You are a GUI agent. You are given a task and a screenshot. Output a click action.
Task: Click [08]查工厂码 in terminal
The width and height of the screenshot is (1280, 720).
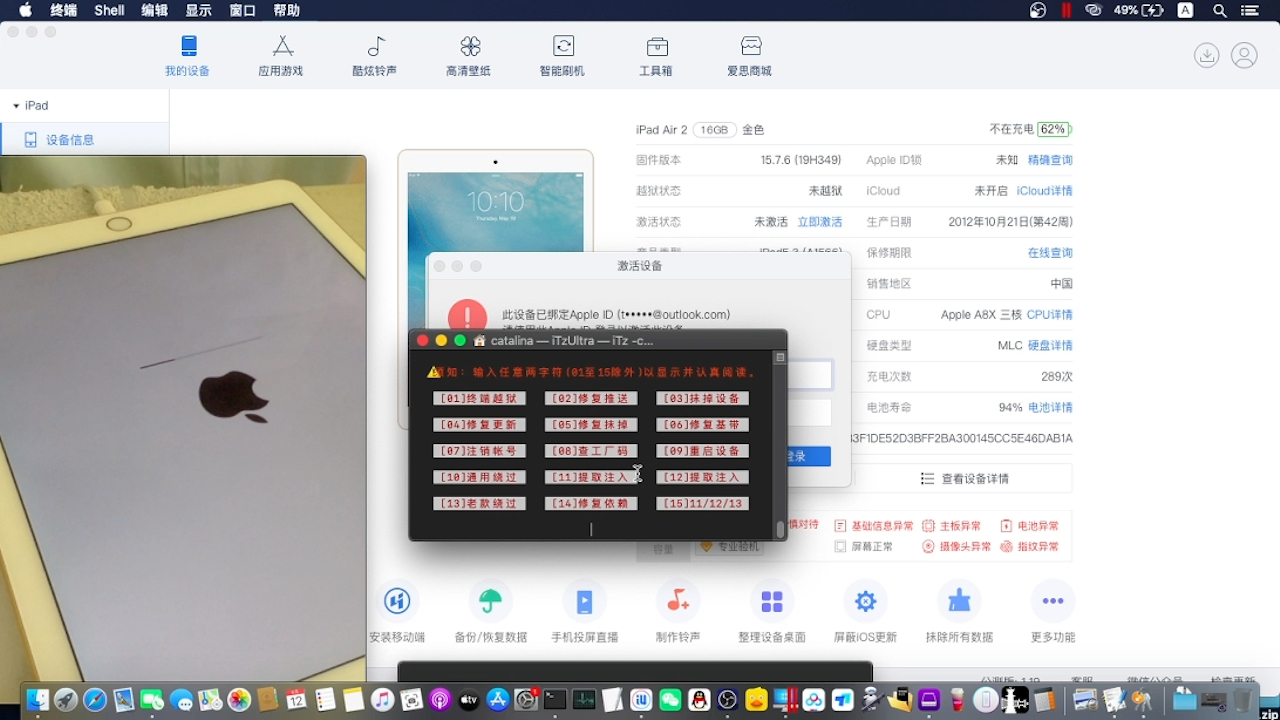pyautogui.click(x=591, y=451)
